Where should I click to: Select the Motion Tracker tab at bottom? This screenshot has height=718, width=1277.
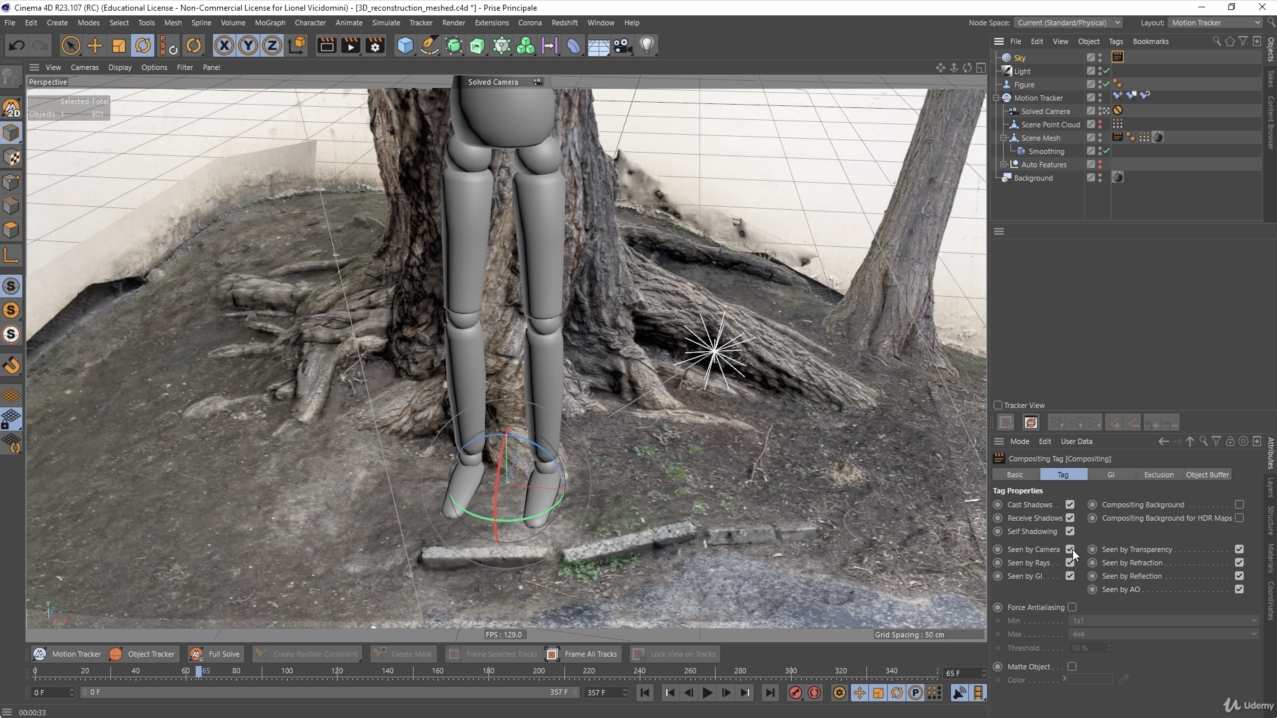[68, 654]
